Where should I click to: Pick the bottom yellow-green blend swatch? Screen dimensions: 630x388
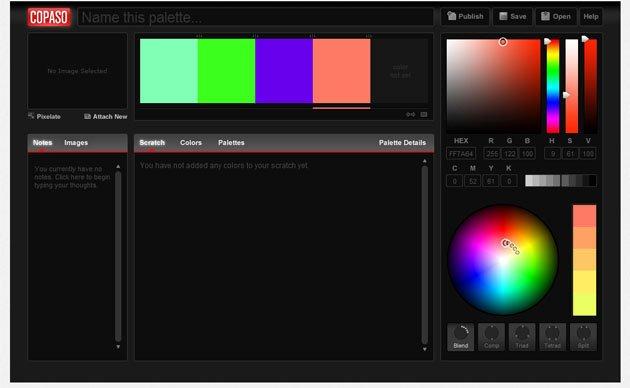click(x=585, y=304)
